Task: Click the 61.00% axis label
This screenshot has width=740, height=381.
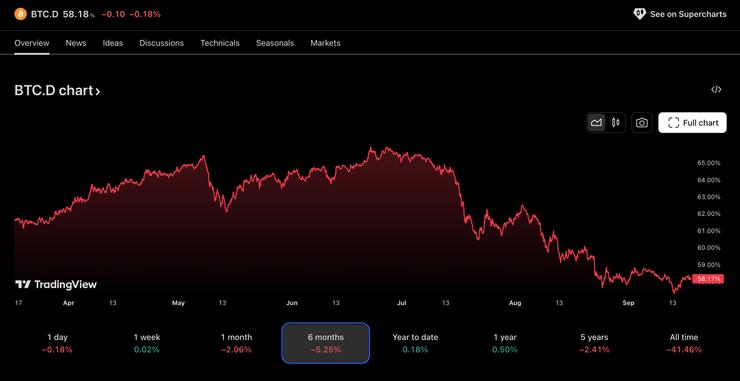Action: pyautogui.click(x=708, y=230)
